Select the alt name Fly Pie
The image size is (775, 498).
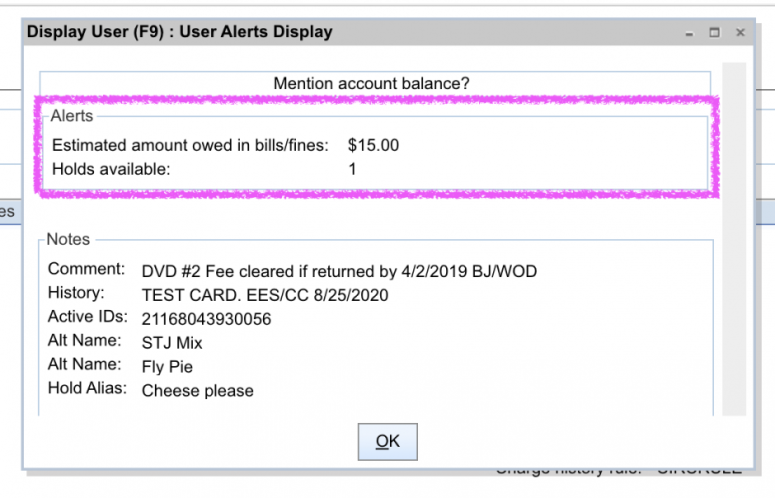[x=168, y=367]
